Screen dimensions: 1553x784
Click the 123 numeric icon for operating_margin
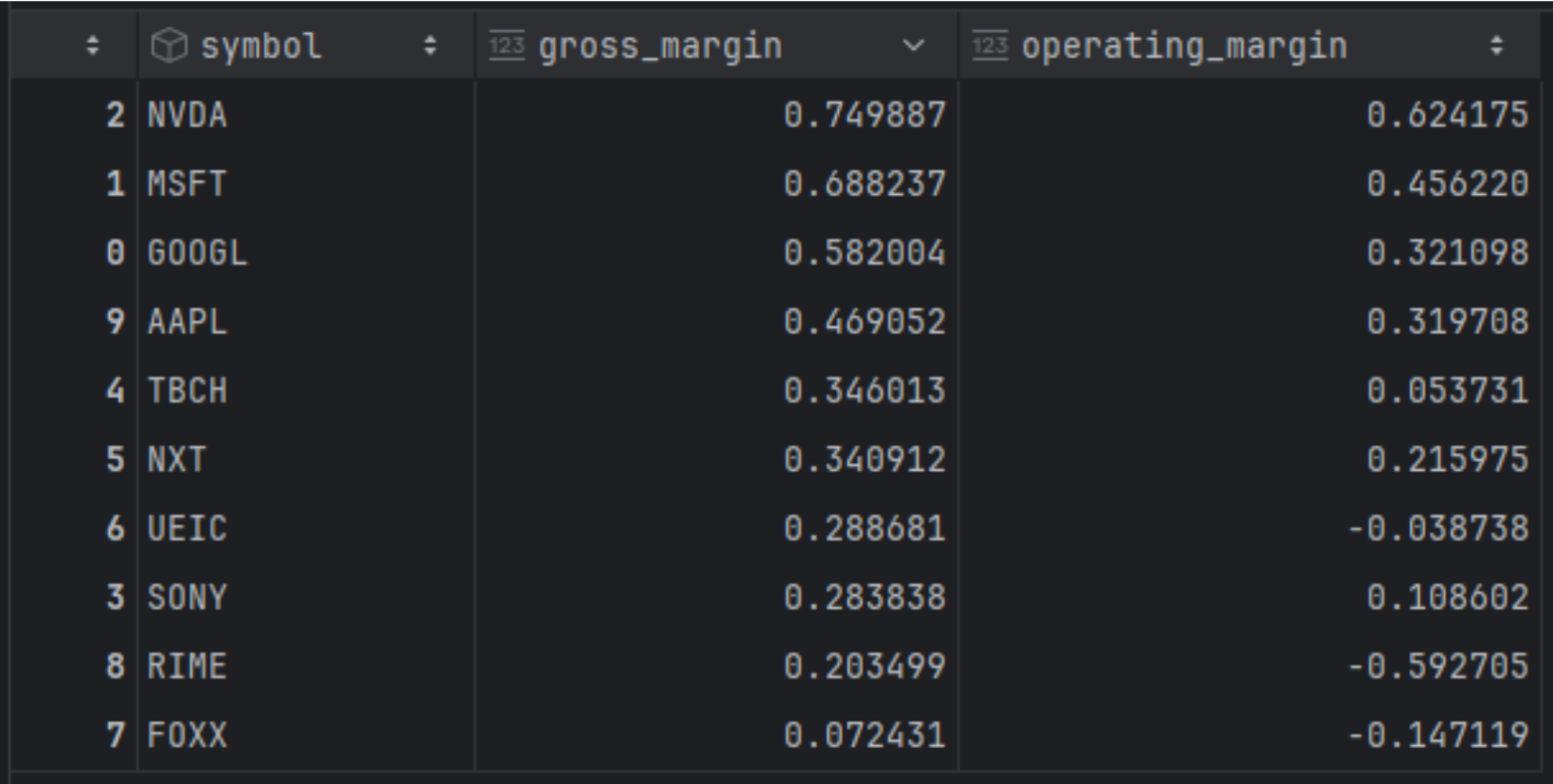990,45
